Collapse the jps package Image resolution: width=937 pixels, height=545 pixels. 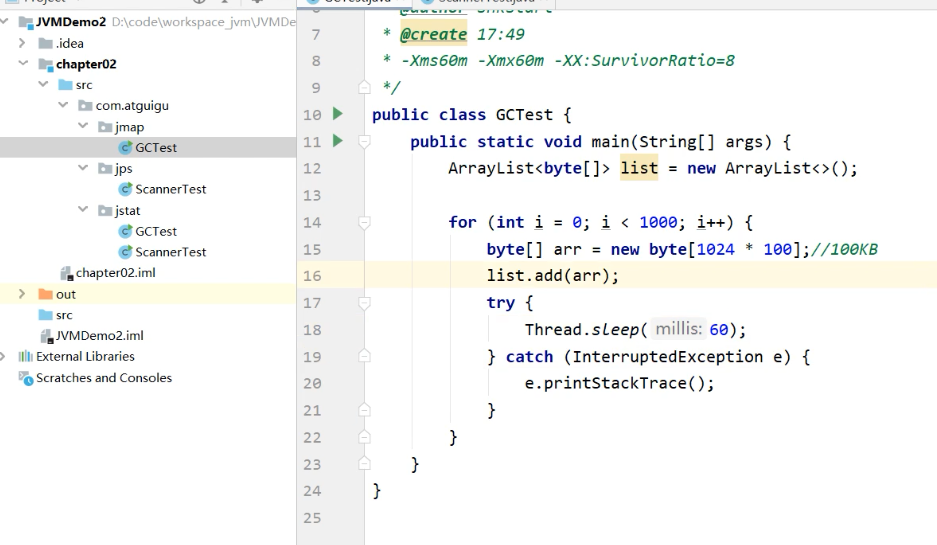pyautogui.click(x=83, y=167)
